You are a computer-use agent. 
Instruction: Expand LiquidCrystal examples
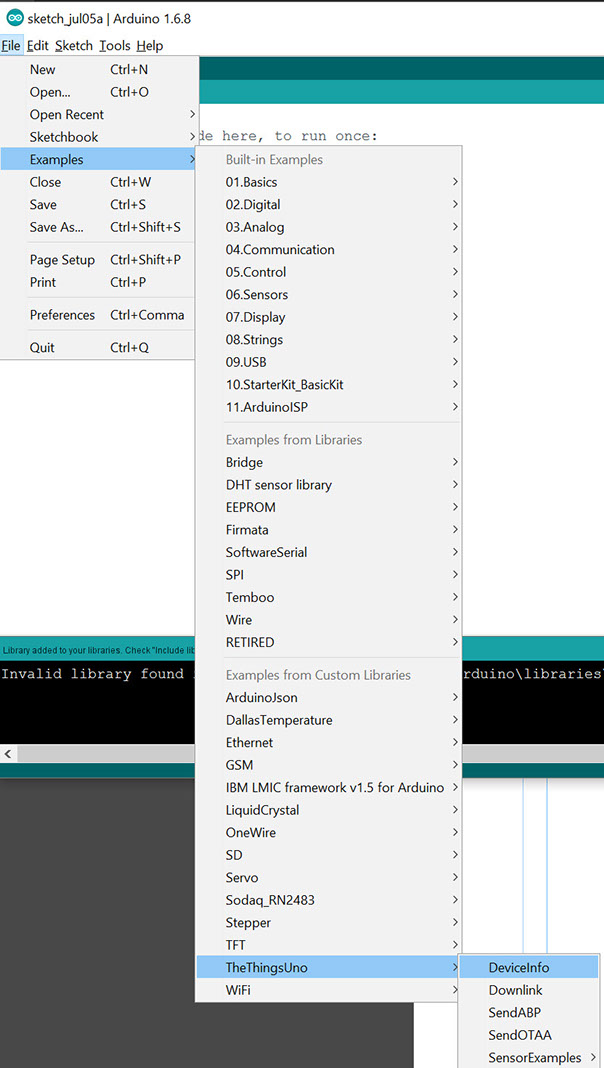329,809
